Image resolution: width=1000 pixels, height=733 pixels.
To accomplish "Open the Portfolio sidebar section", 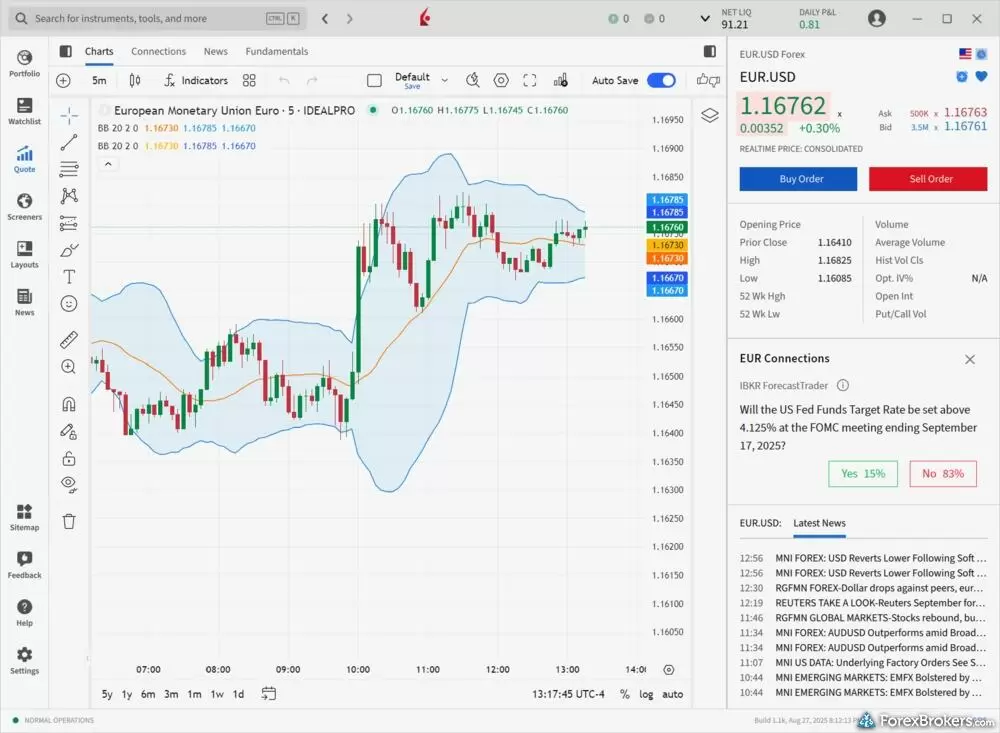I will coord(24,63).
